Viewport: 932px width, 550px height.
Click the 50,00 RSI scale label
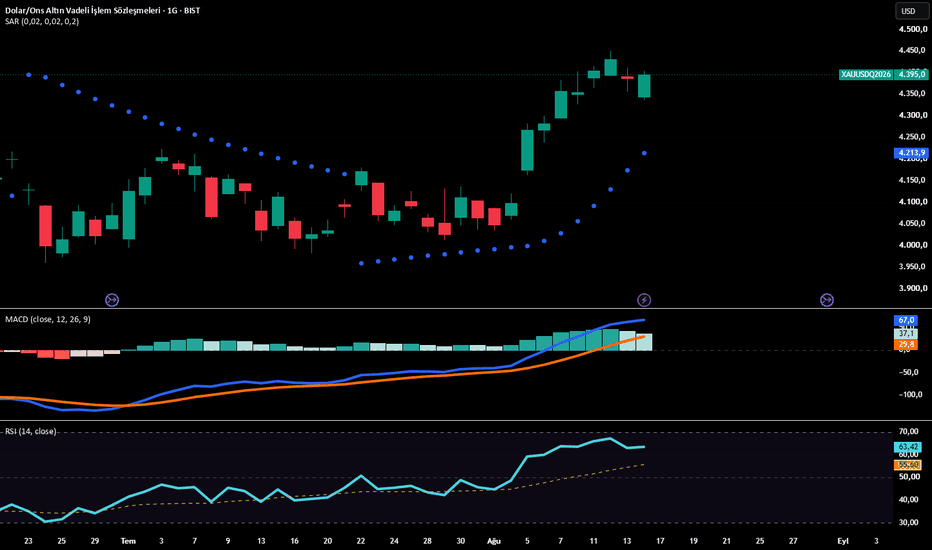click(x=909, y=477)
